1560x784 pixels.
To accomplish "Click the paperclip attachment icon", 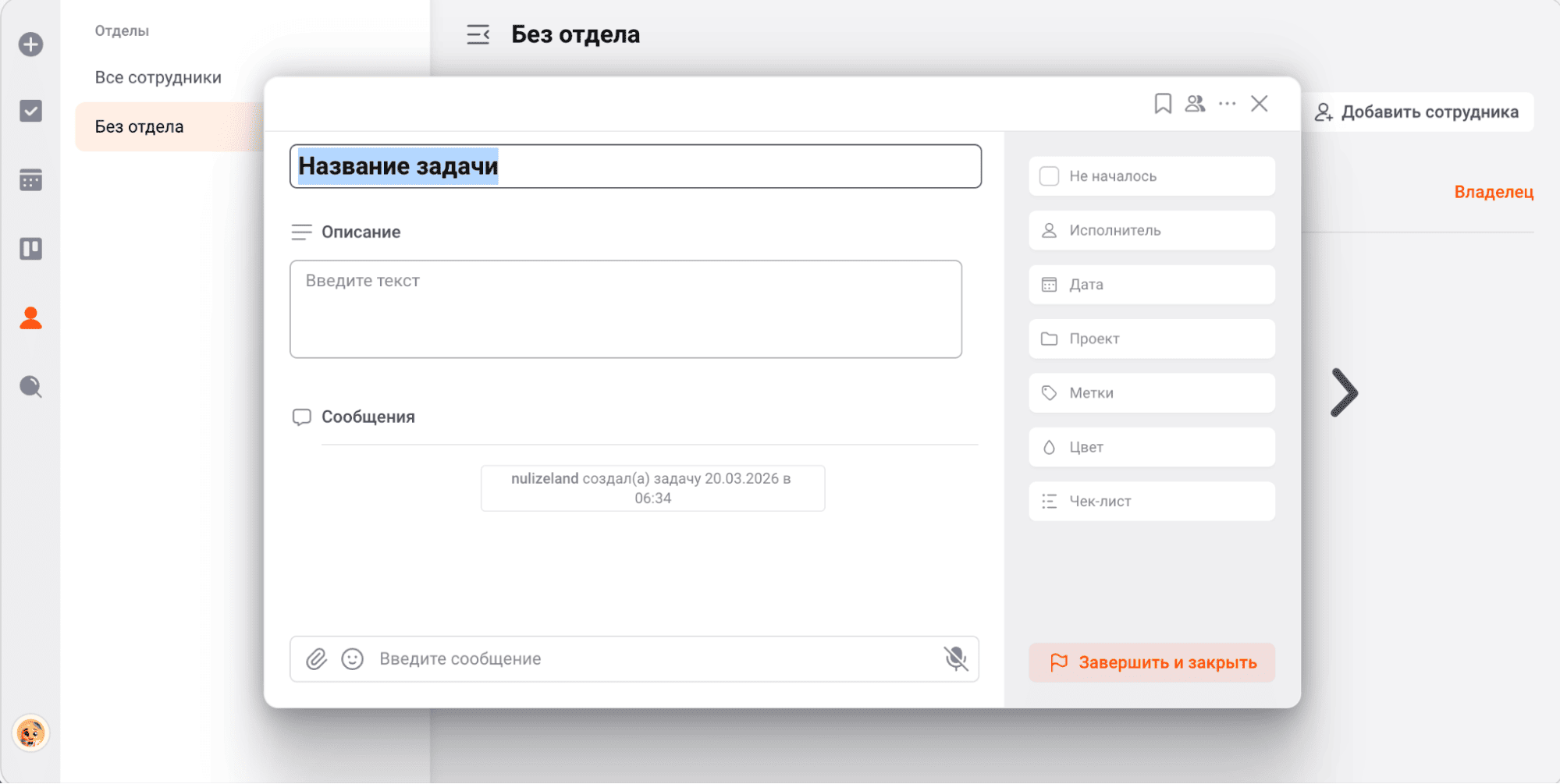I will [x=316, y=659].
